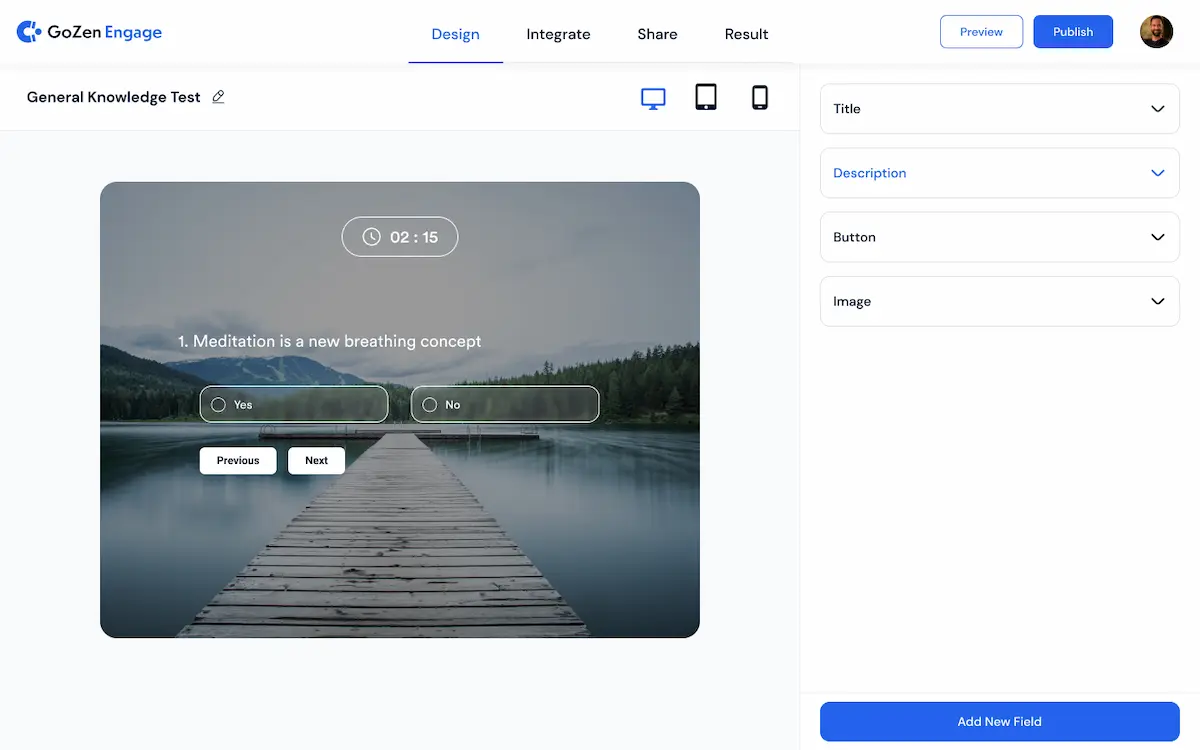Click the pencil icon to rename quiz
This screenshot has height=750, width=1200.
pyautogui.click(x=218, y=97)
